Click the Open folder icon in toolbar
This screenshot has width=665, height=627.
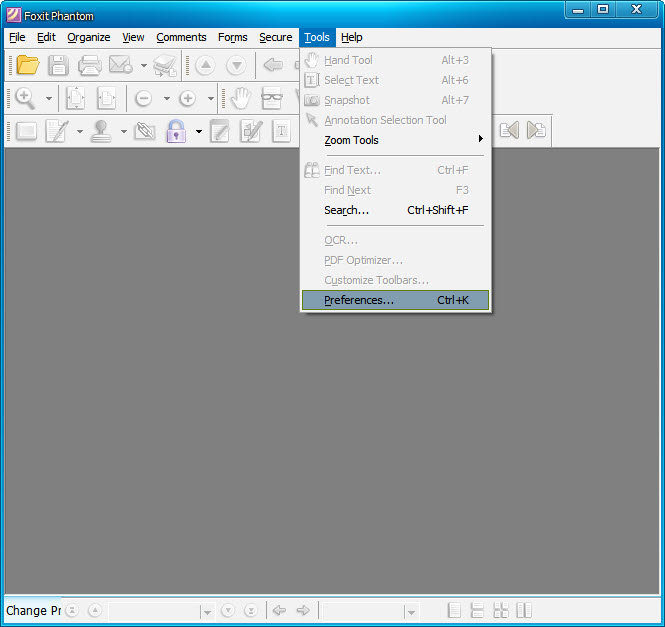tap(27, 66)
